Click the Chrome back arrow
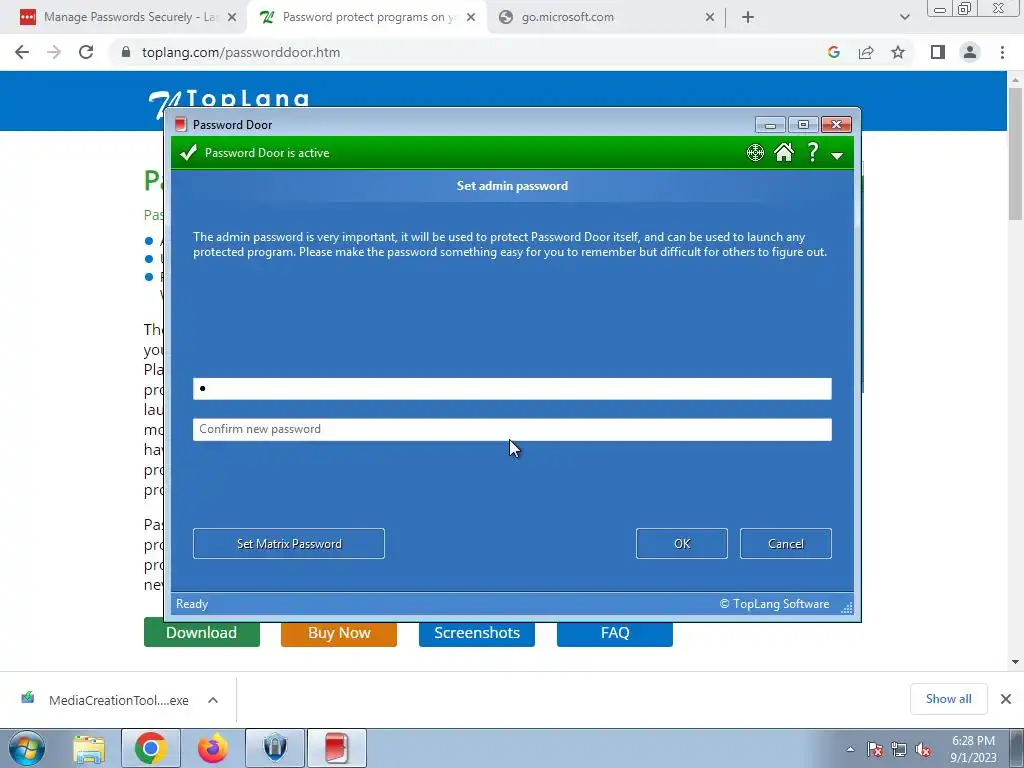Screen dimensions: 1024x768 click(x=22, y=52)
